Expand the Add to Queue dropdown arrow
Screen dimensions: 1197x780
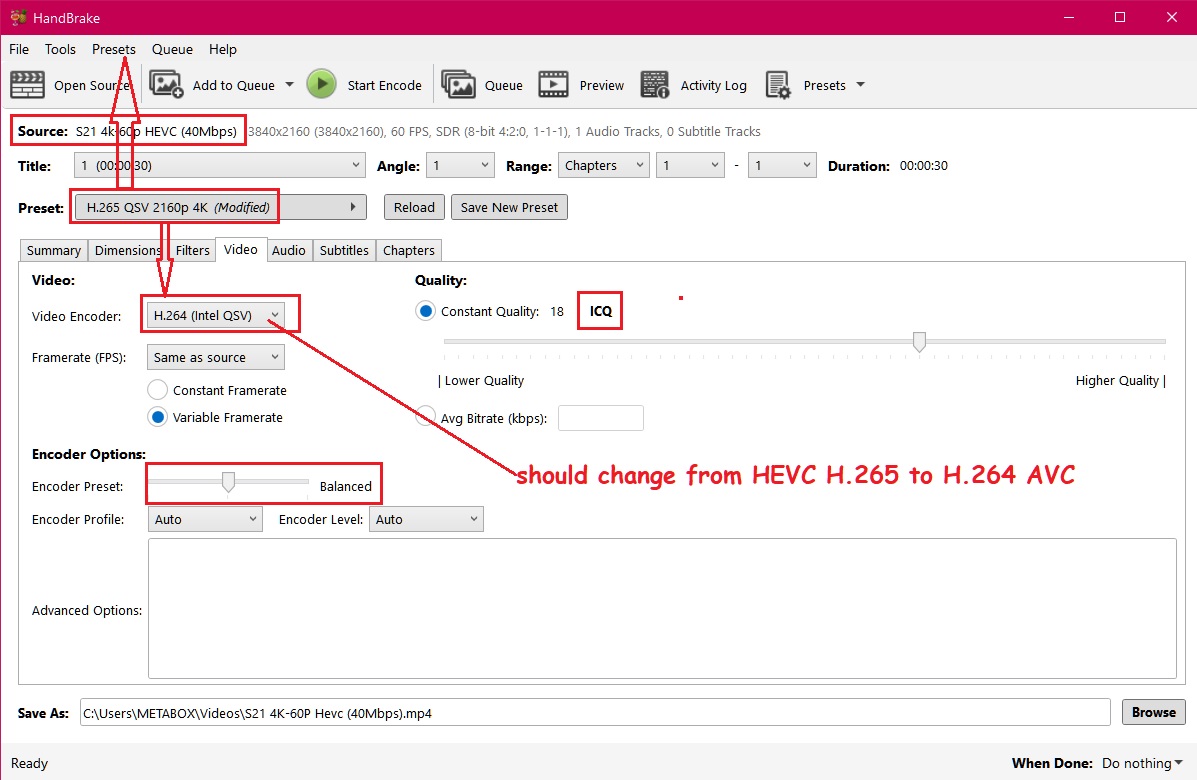point(289,85)
